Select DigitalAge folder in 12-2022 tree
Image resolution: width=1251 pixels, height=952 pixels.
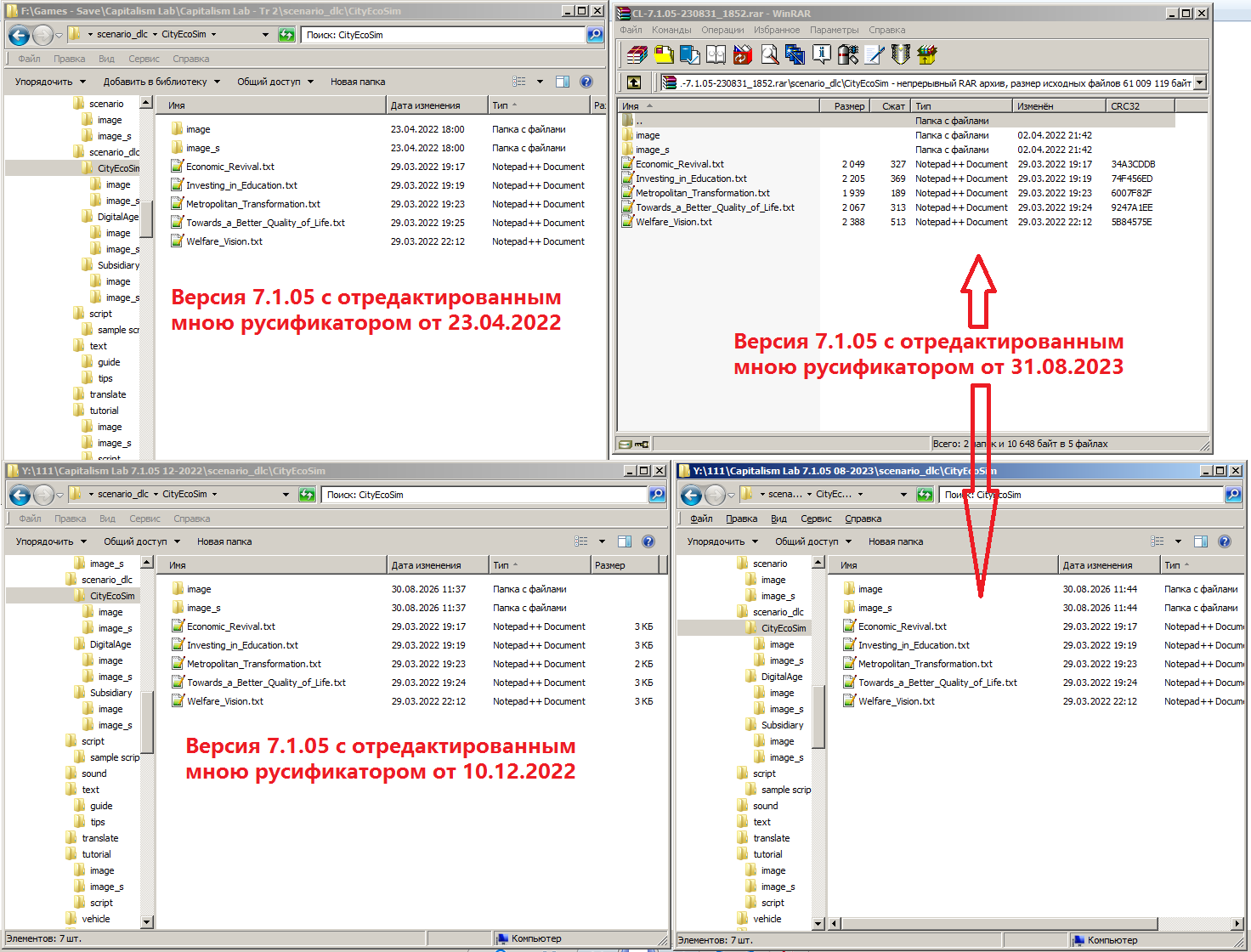click(x=110, y=644)
